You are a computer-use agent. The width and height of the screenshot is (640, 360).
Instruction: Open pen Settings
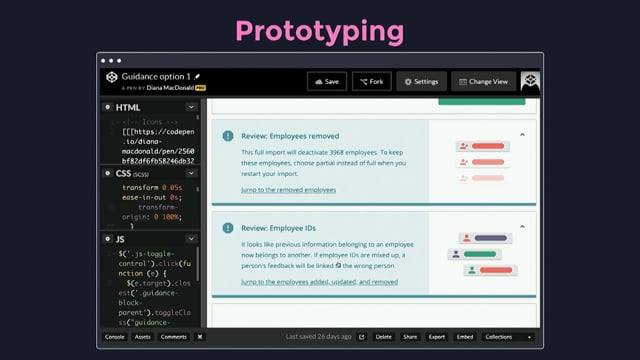421,82
